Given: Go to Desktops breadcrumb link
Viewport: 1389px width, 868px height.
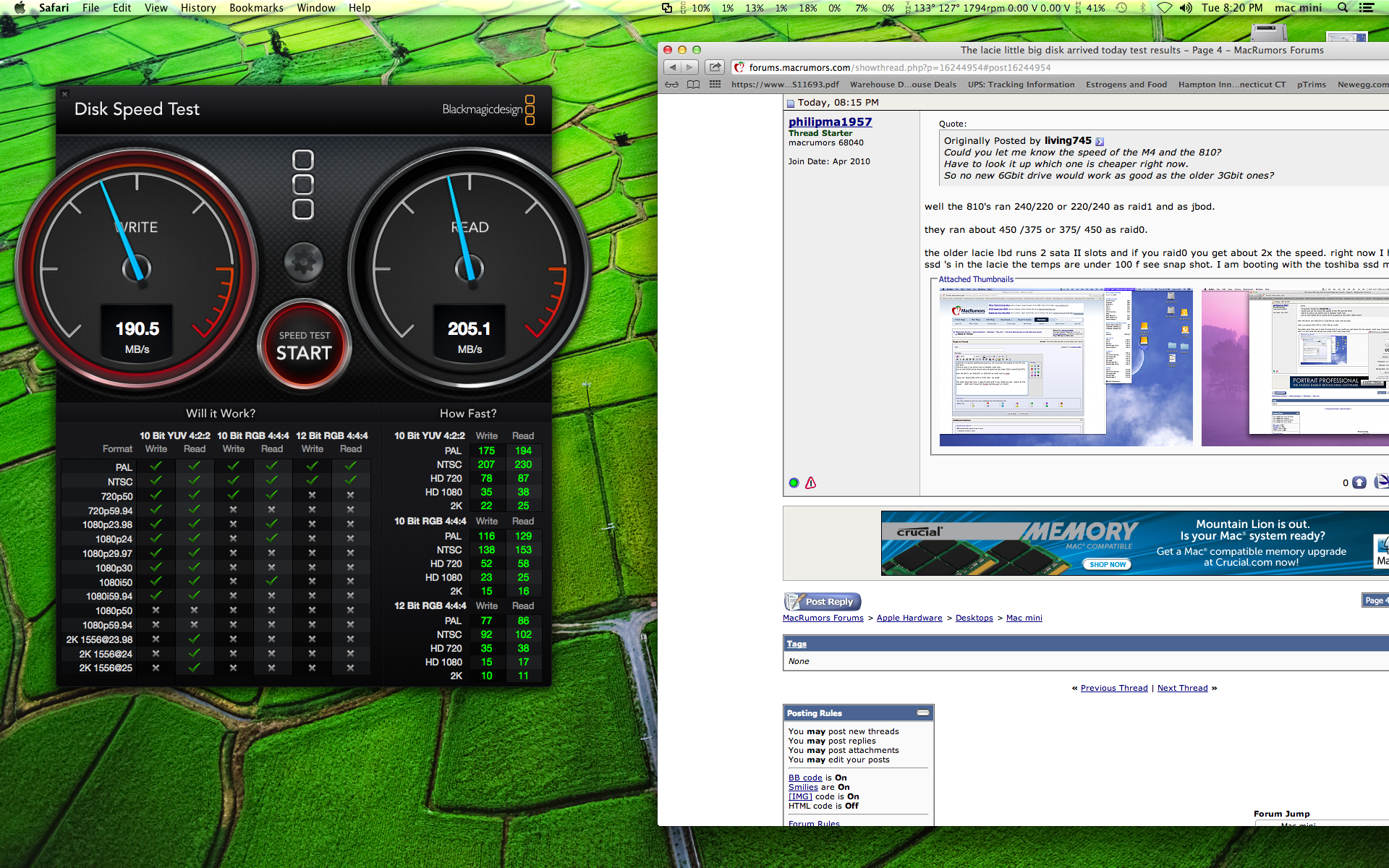Looking at the screenshot, I should tap(974, 618).
